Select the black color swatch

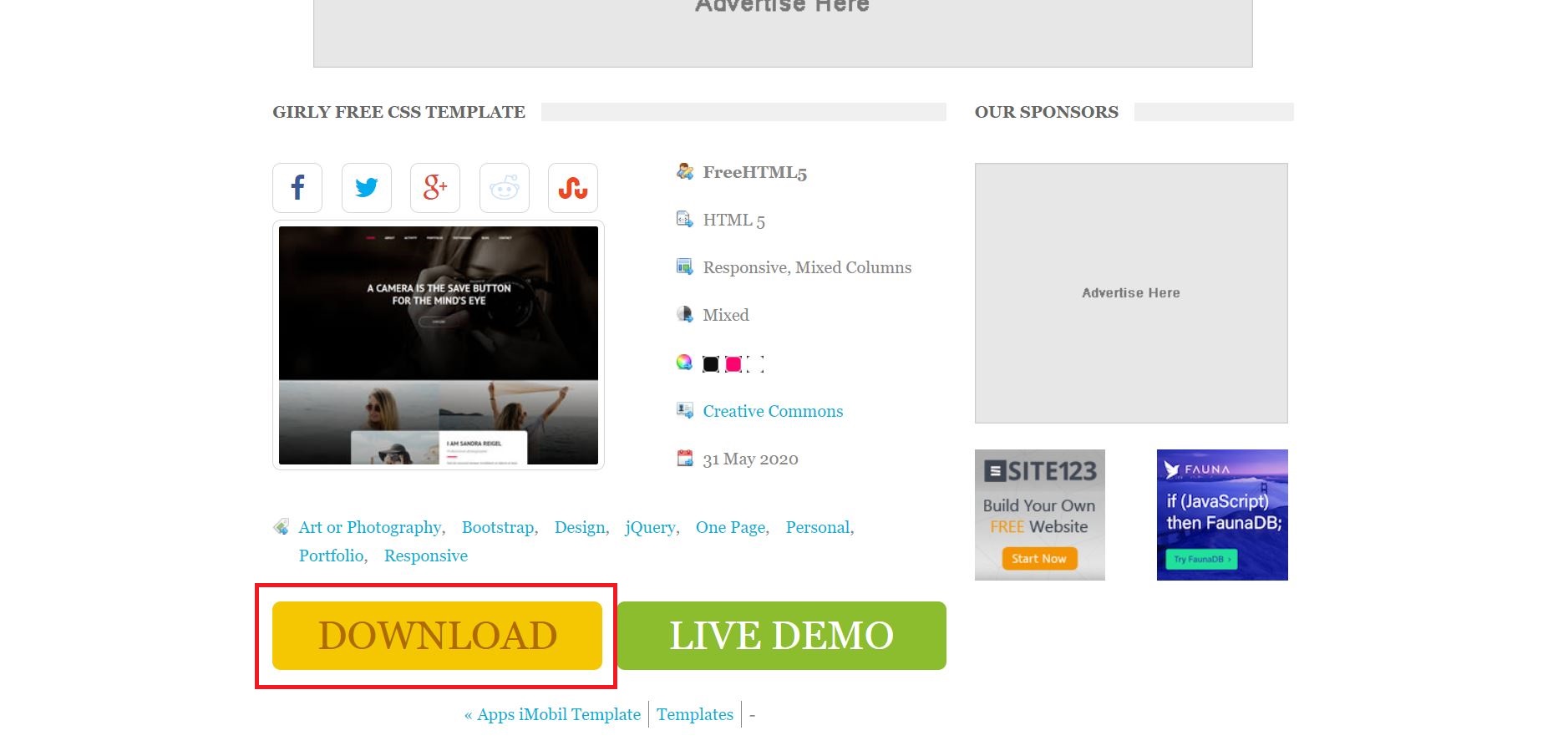pyautogui.click(x=711, y=364)
